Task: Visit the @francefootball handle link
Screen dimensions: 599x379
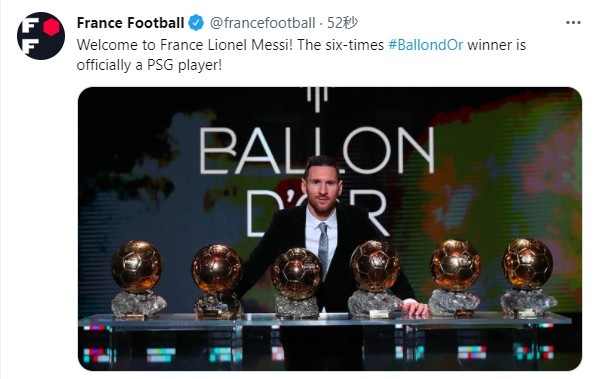Action: (262, 23)
